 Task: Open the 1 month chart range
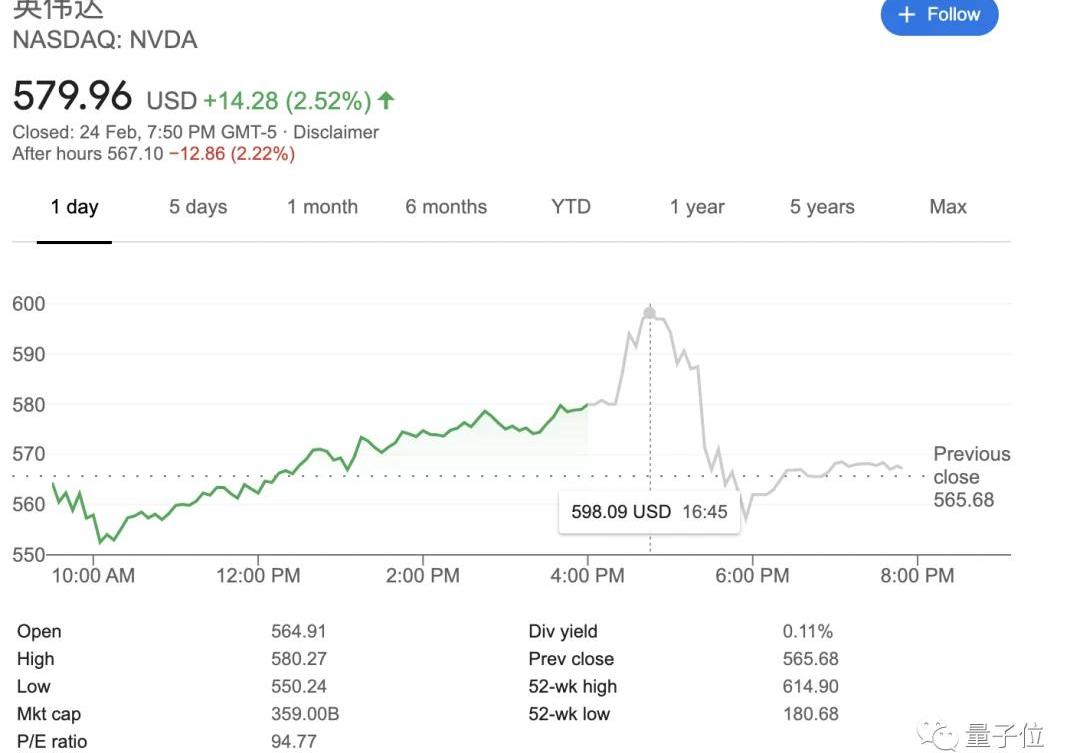(x=322, y=207)
